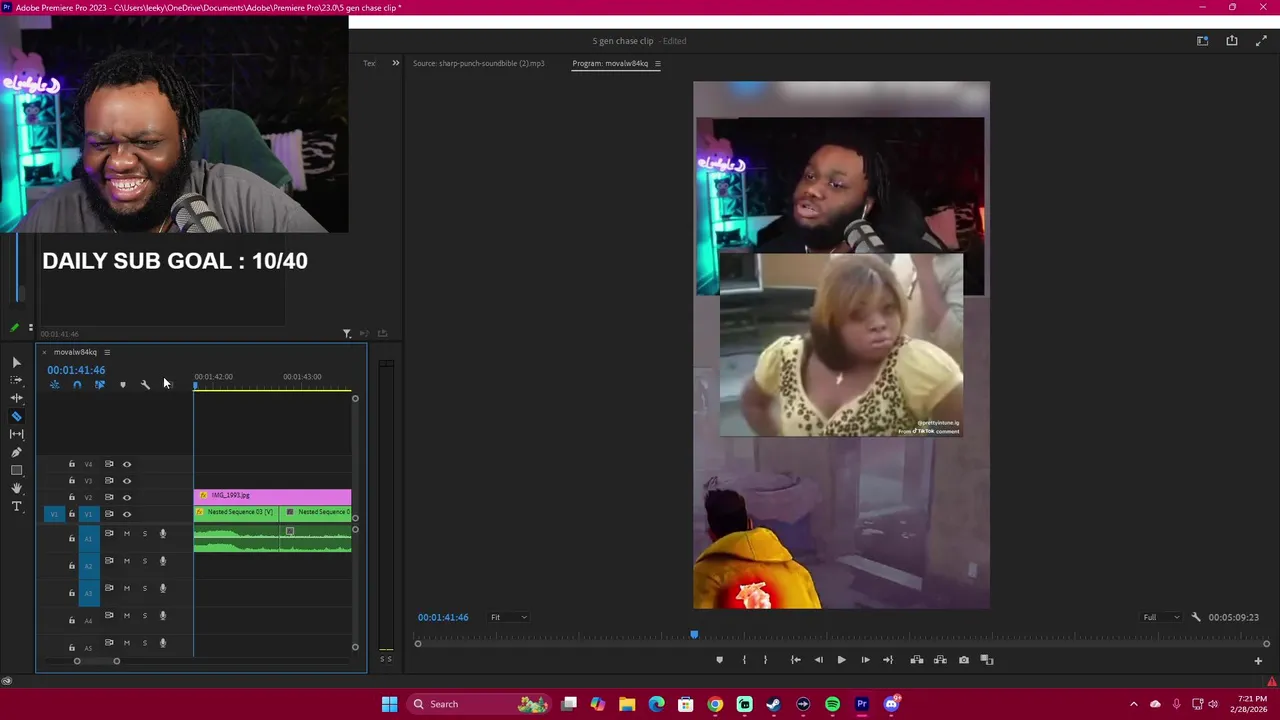Screen dimensions: 1280x720
Task: Select the Slip tool
Action: pos(16,434)
